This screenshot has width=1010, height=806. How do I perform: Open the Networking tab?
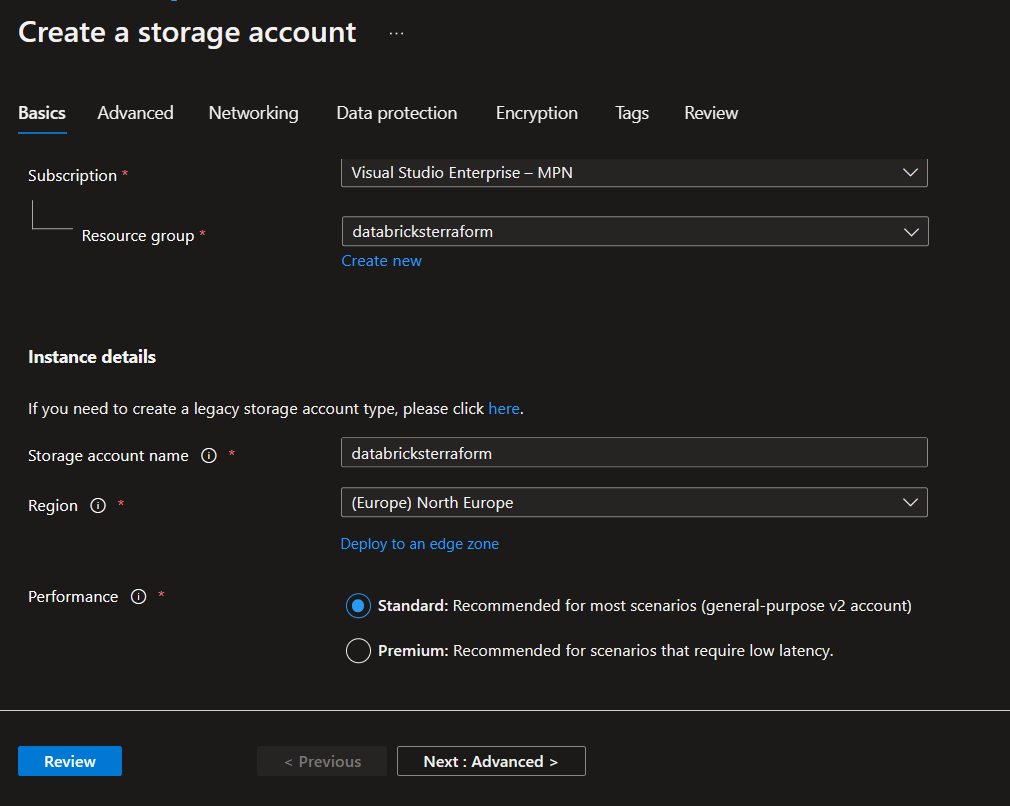[x=253, y=113]
